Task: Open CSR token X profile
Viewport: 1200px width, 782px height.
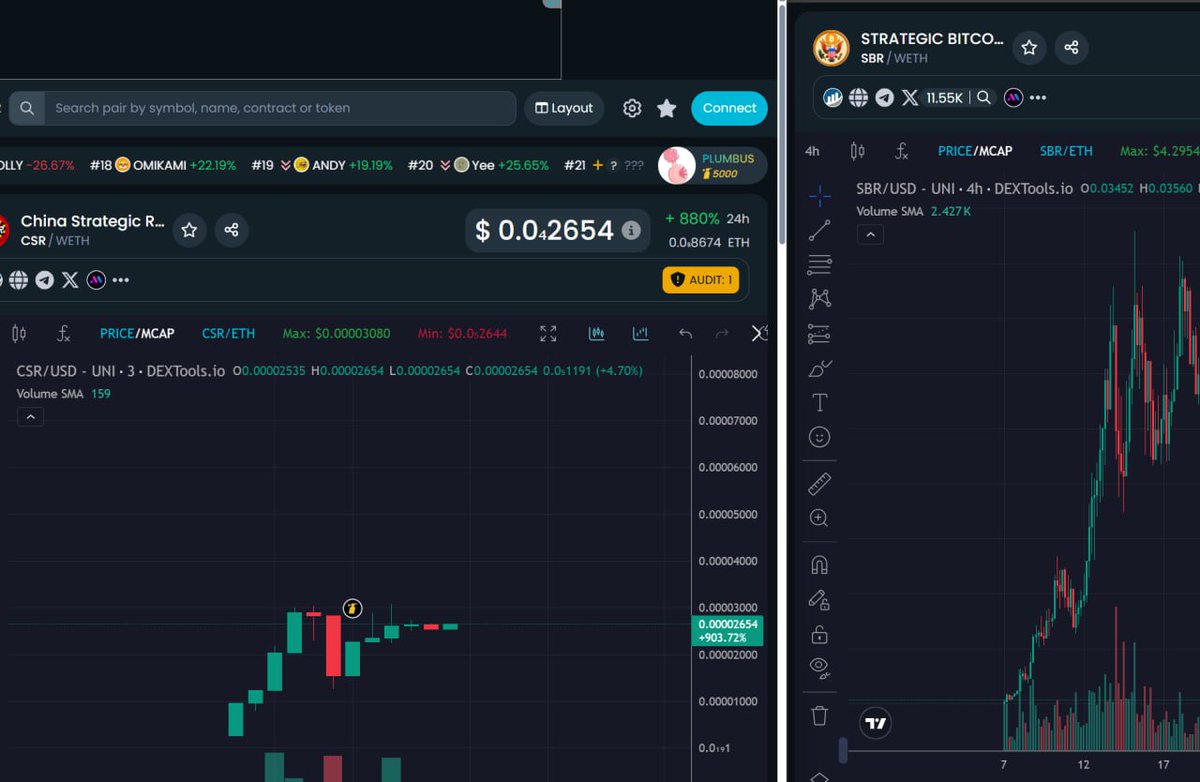Action: [x=70, y=280]
